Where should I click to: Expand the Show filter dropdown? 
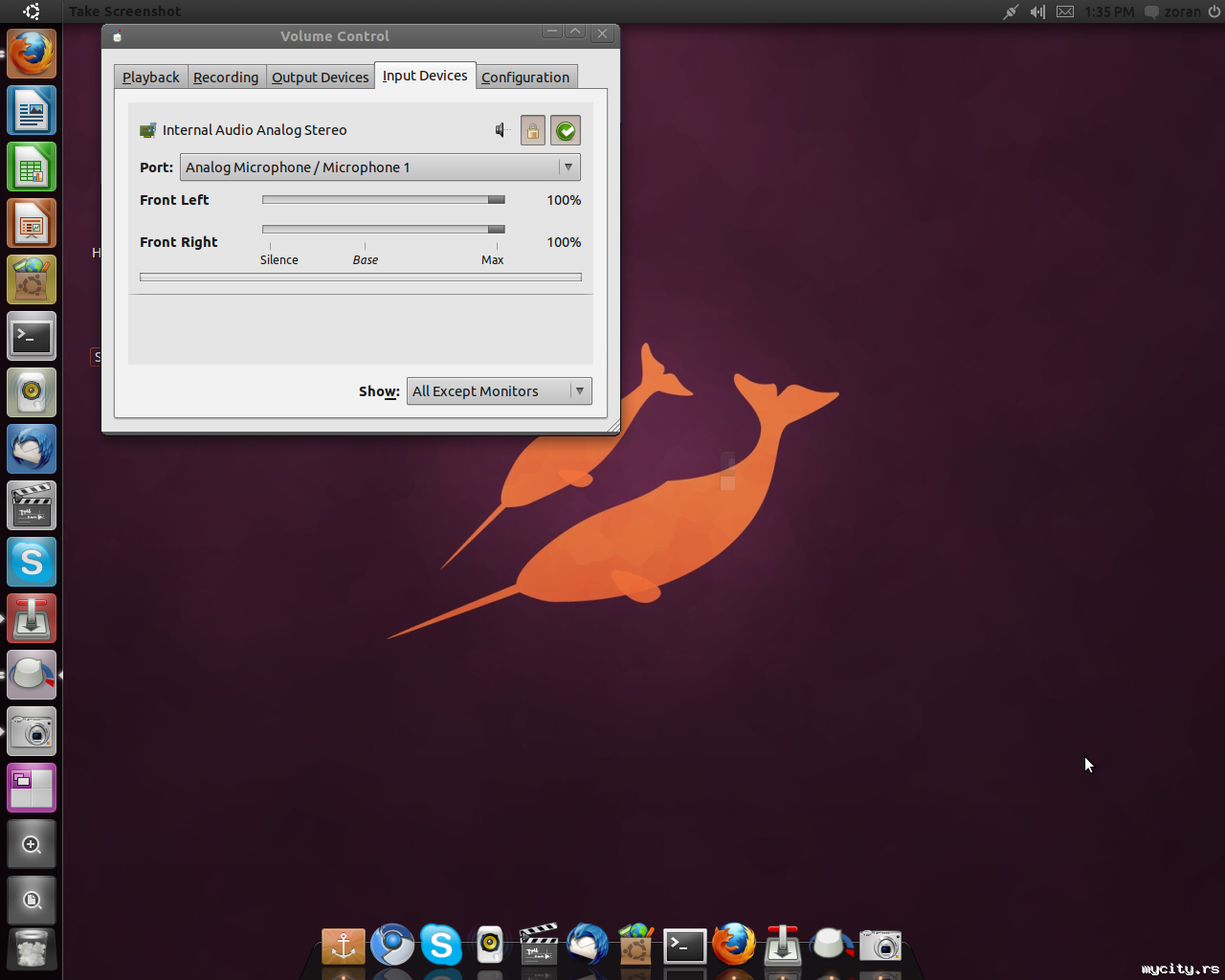pyautogui.click(x=499, y=391)
